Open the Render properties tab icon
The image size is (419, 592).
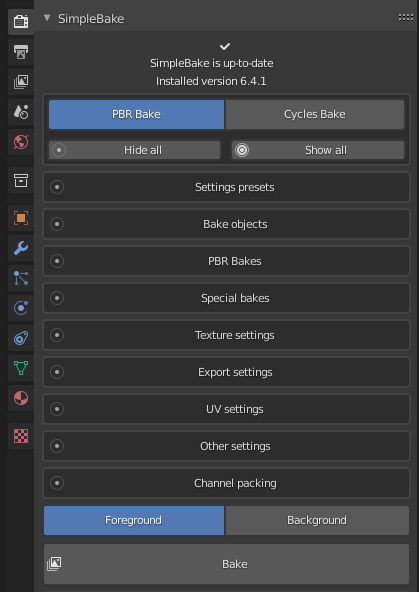(21, 21)
